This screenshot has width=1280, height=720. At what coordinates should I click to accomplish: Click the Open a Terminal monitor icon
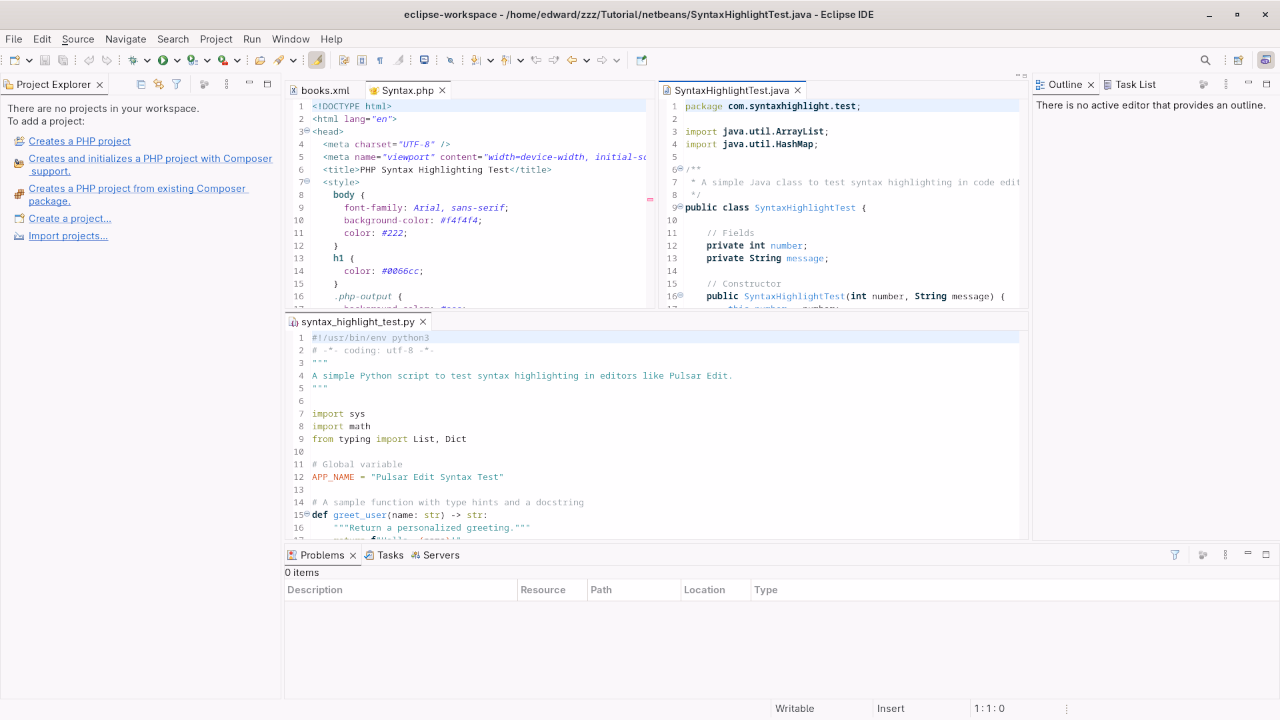point(424,60)
